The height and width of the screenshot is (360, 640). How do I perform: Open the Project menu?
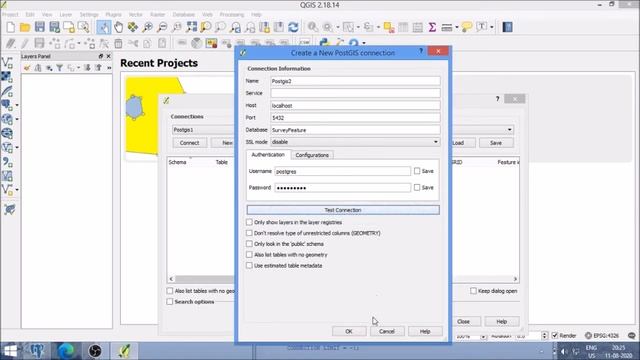click(x=10, y=14)
